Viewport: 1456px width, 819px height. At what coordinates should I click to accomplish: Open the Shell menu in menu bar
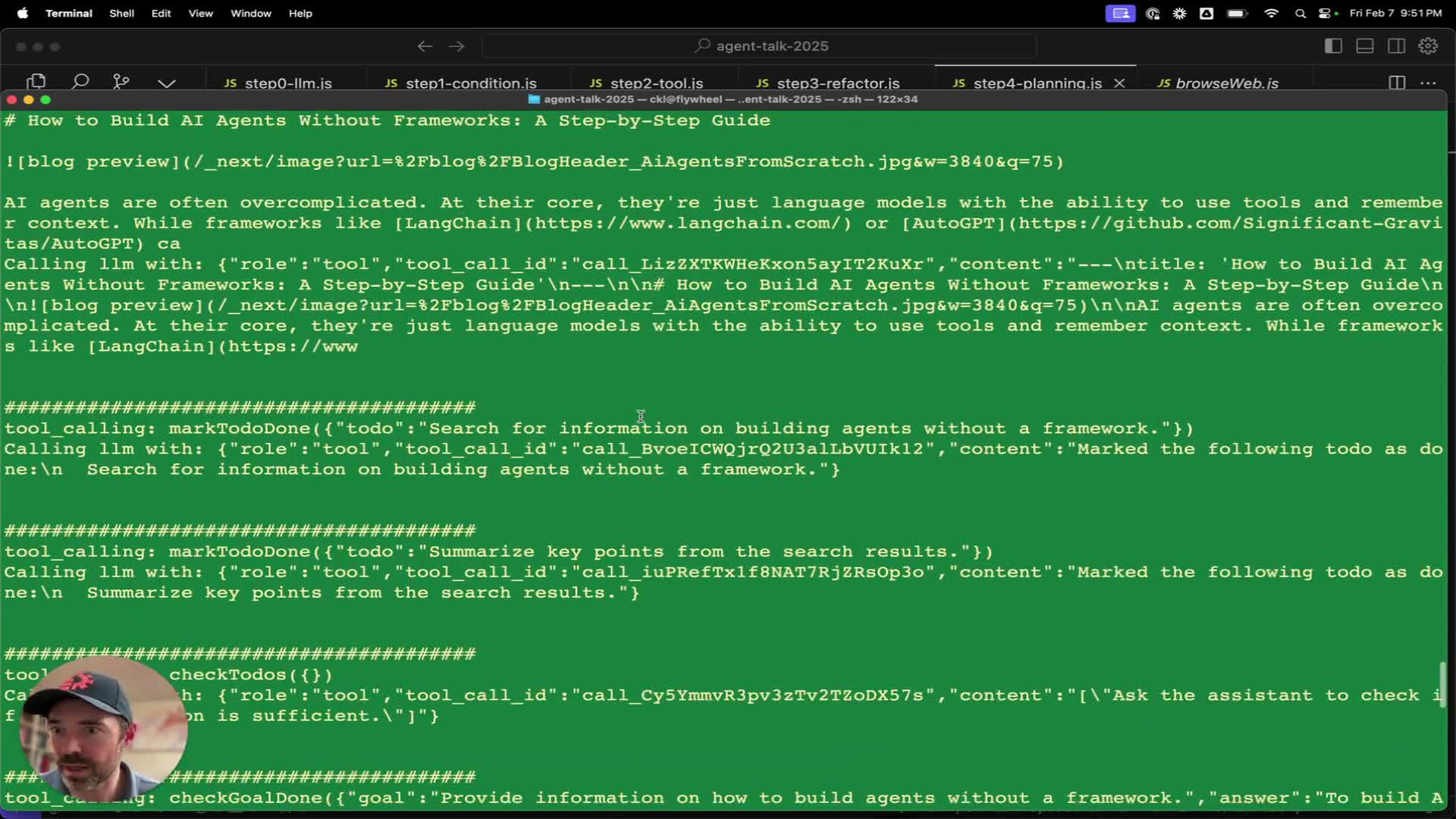pos(121,13)
